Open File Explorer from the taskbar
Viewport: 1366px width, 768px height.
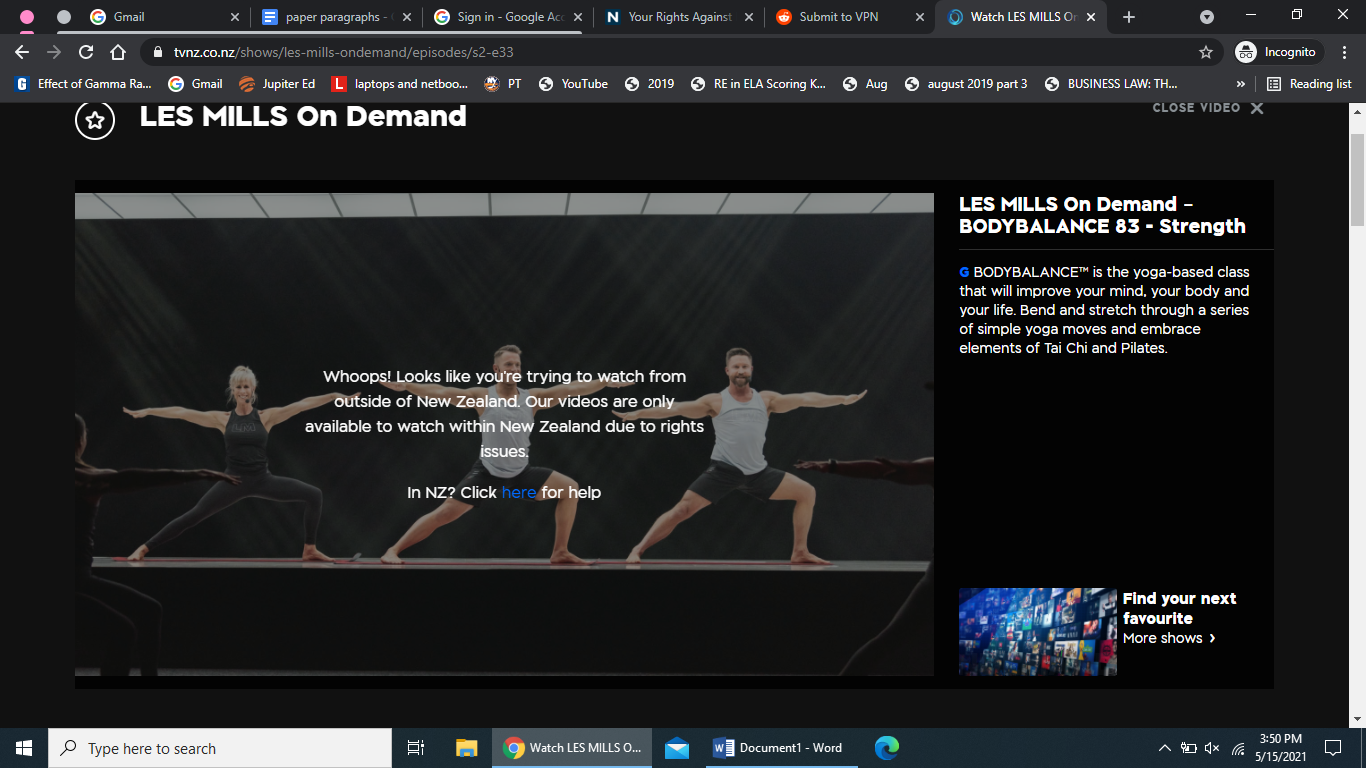[466, 748]
